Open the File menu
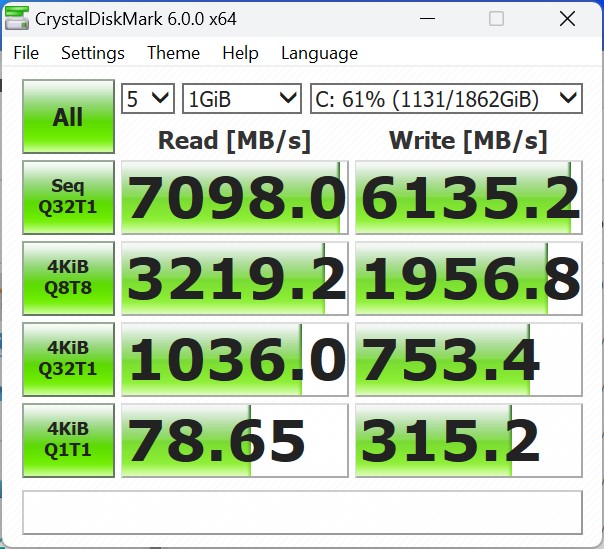The image size is (604, 549). pos(26,53)
